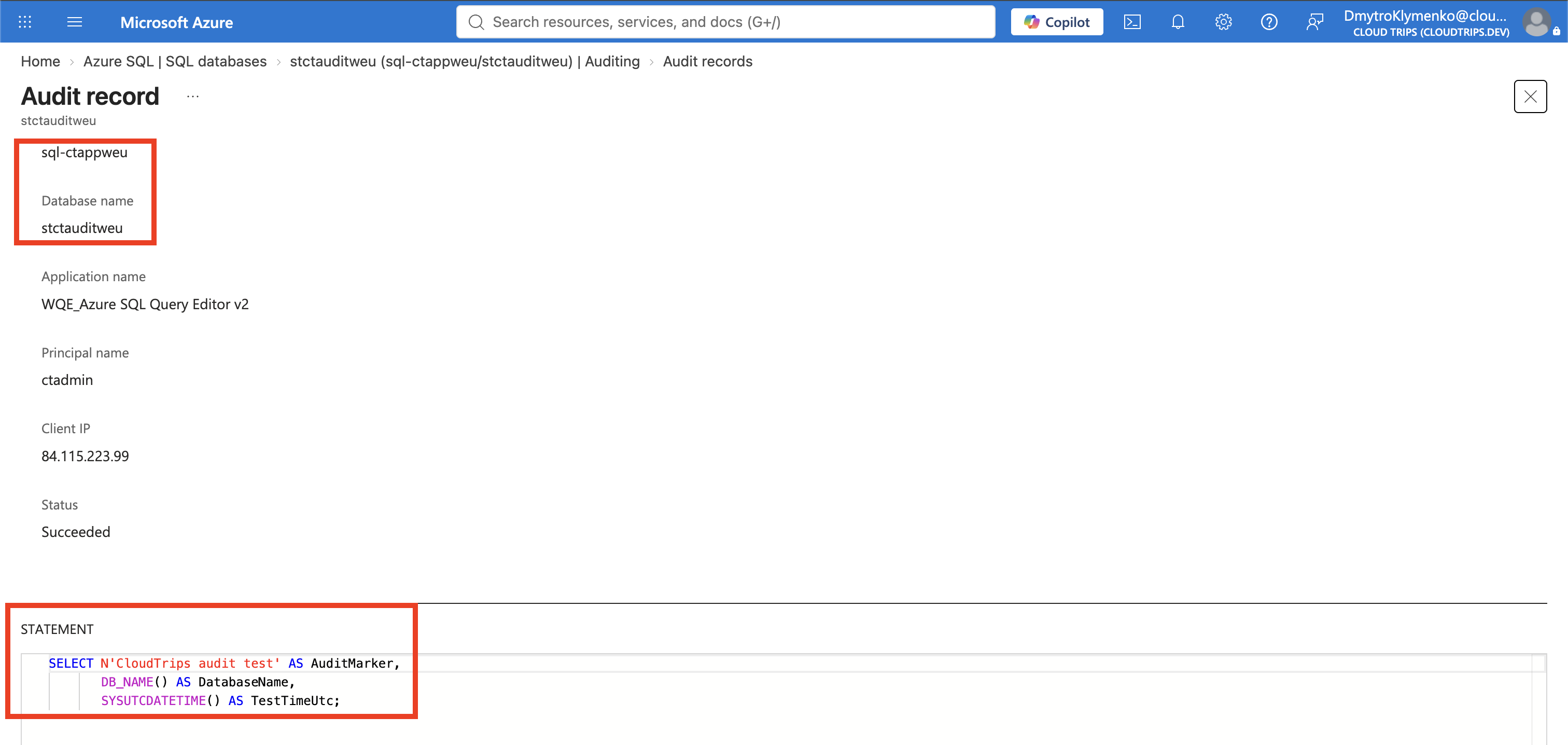Image resolution: width=1568 pixels, height=745 pixels.
Task: Go to stctauditweu Auditing breadcrumb
Action: (465, 62)
